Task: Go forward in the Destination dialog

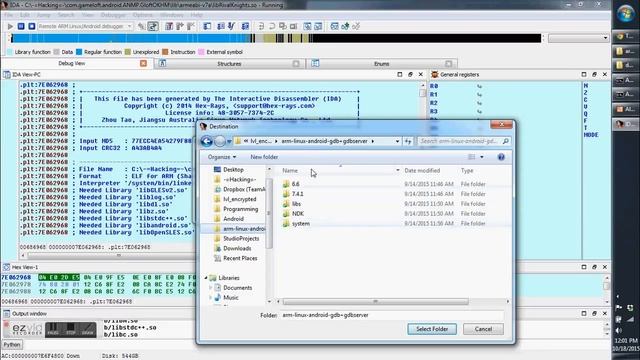Action: pos(220,141)
